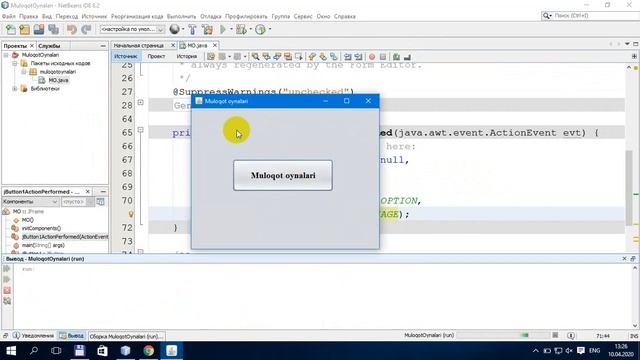640x360 pixels.
Task: Switch editor to История view
Action: (187, 56)
